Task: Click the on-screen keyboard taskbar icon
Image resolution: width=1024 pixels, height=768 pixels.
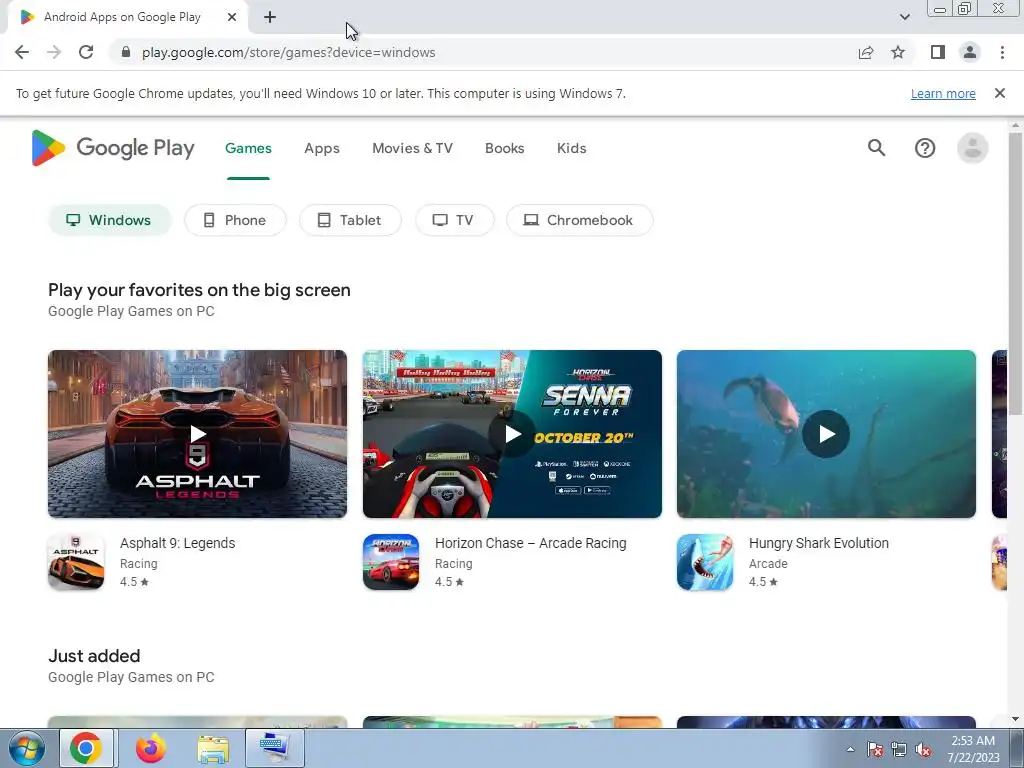Action: pyautogui.click(x=274, y=748)
